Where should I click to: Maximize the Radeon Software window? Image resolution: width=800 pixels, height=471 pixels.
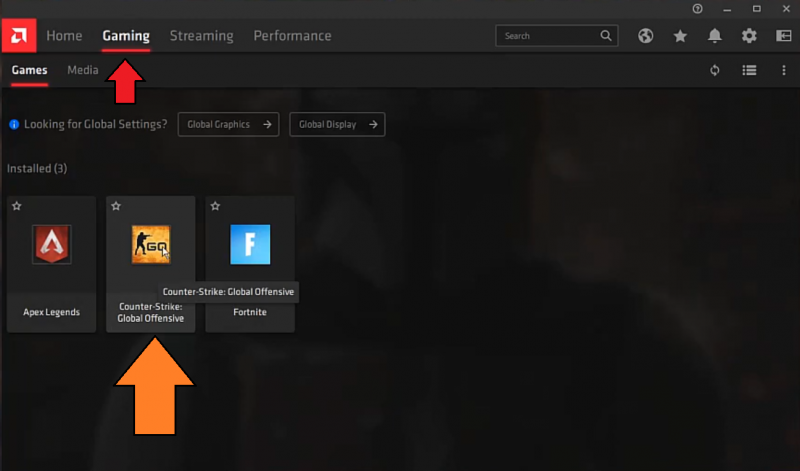757,9
